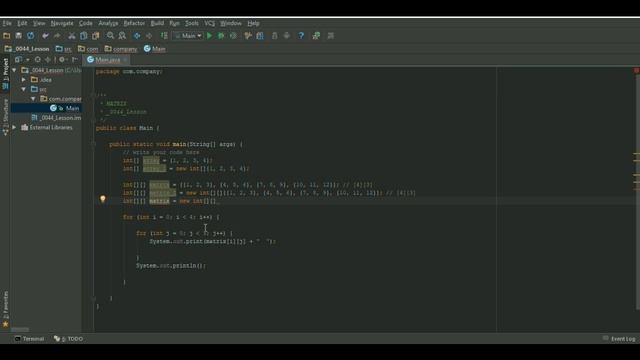
Task: Click the navigate Back arrow icon
Action: coord(137,36)
